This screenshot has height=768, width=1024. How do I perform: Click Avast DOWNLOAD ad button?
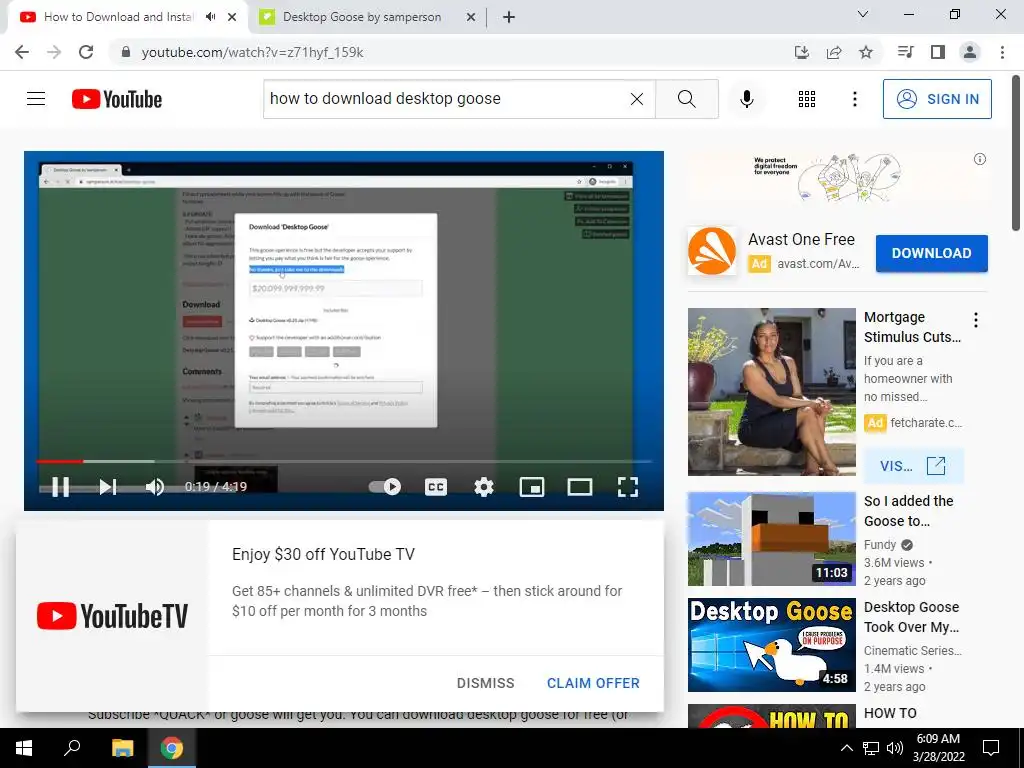pyautogui.click(x=931, y=253)
